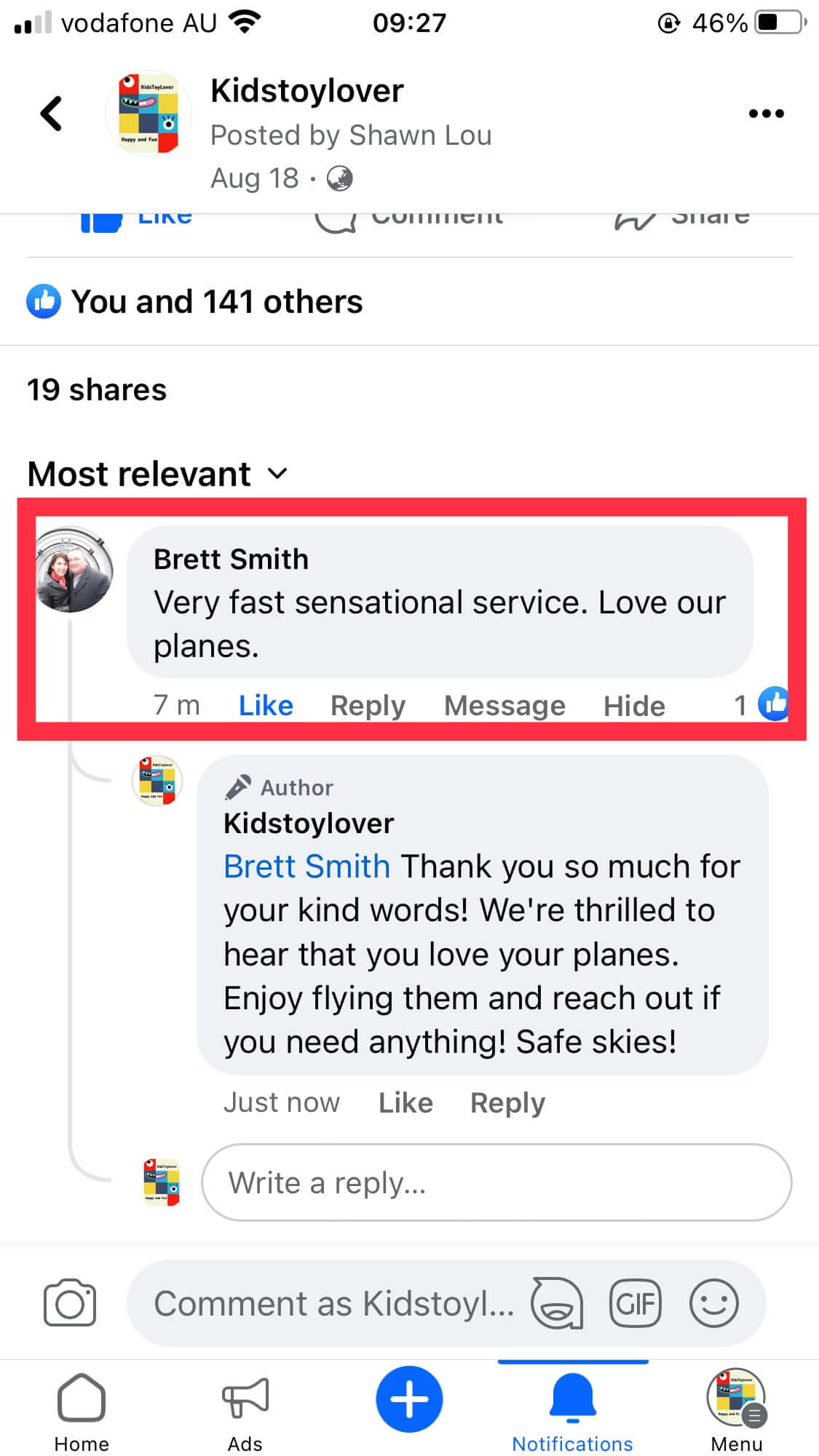Open the three-dot post options menu
The image size is (819, 1456).
(x=766, y=114)
